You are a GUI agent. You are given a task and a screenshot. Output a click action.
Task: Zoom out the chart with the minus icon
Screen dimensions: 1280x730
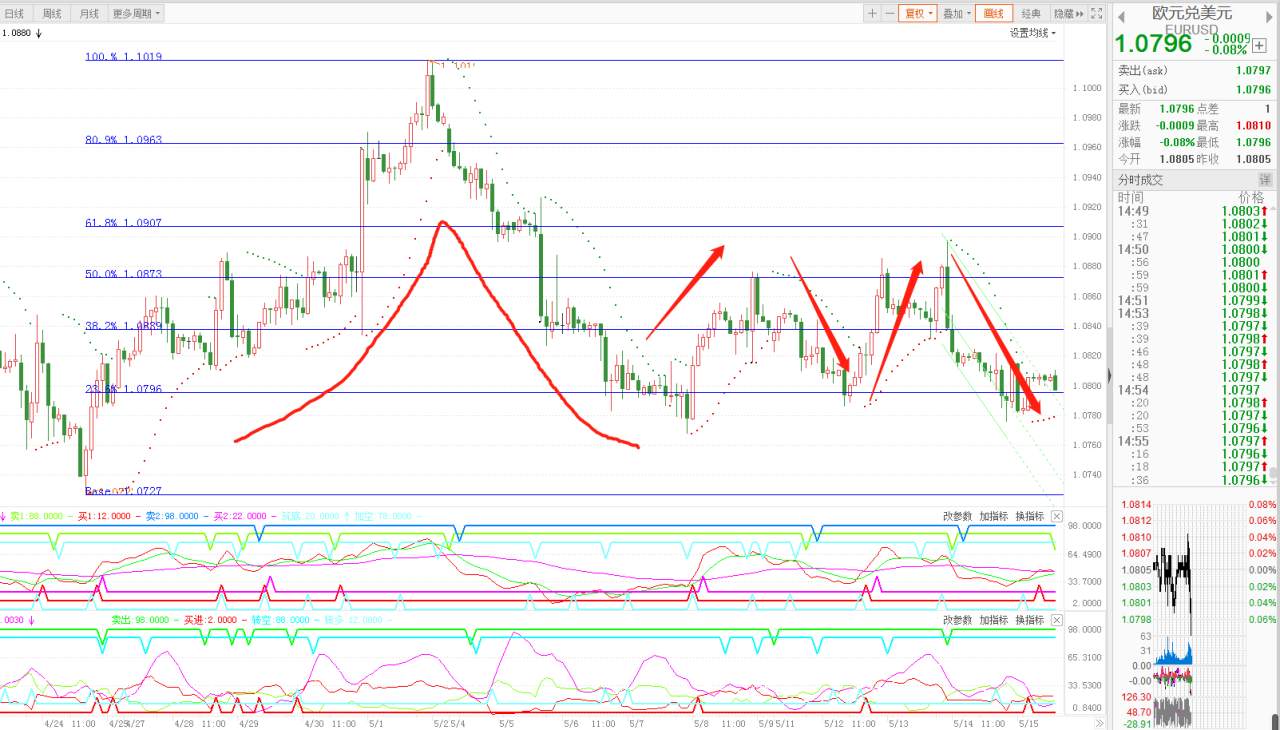coord(889,14)
